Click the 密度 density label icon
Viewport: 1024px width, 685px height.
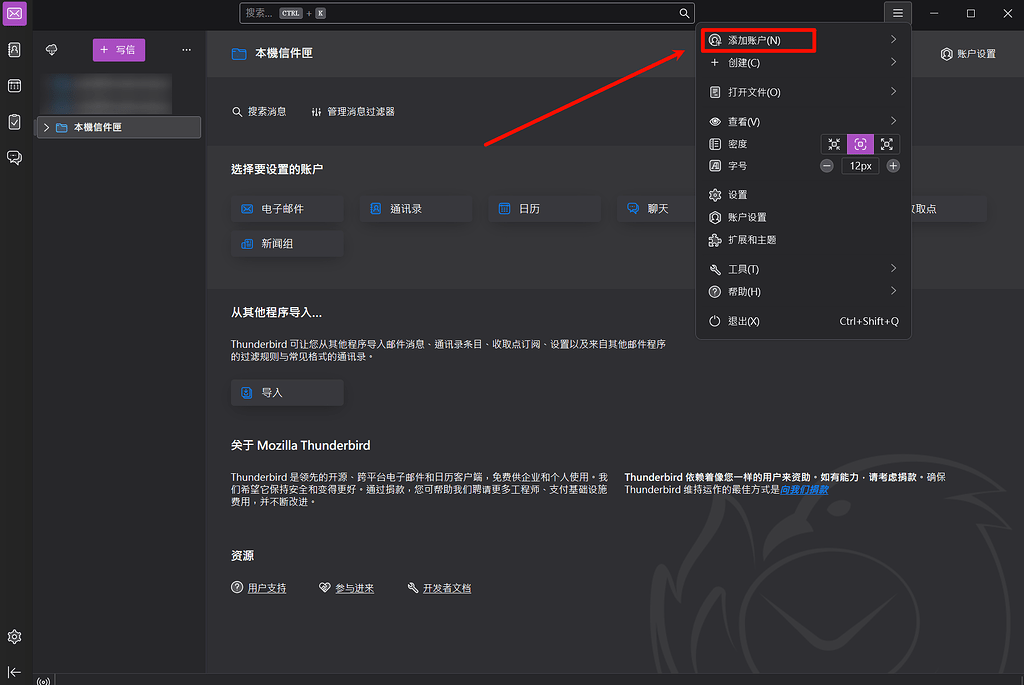(x=715, y=144)
